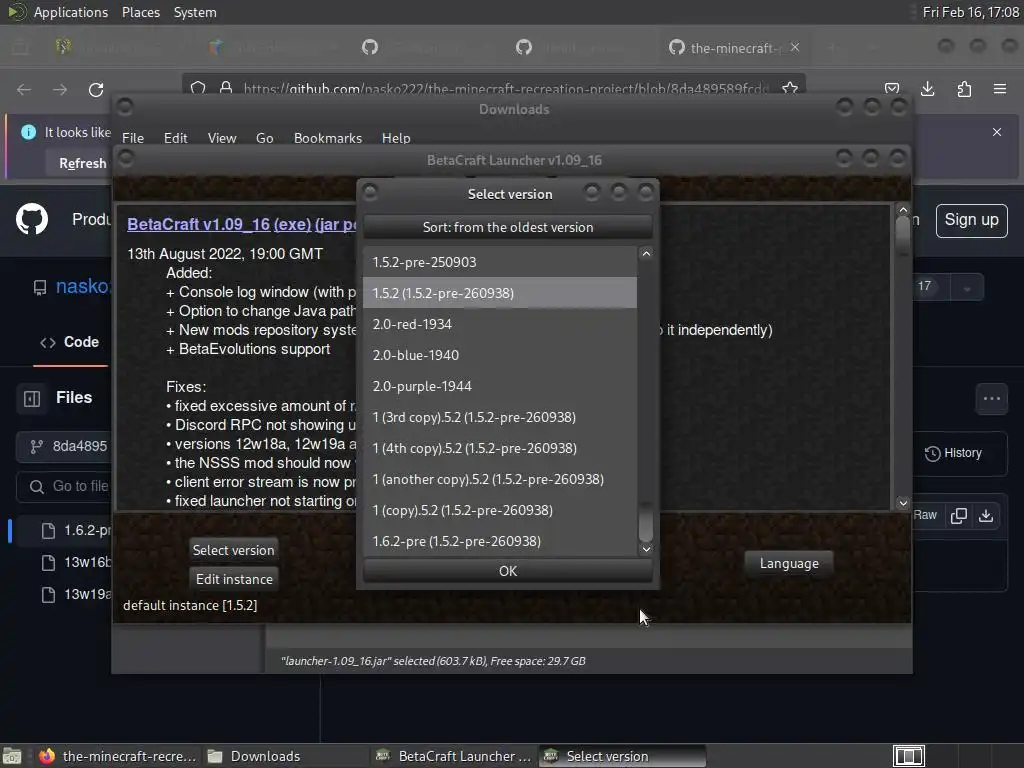Viewport: 1024px width, 768px height.
Task: Select version 1.5.2-pre-250903 in list
Action: [500, 262]
